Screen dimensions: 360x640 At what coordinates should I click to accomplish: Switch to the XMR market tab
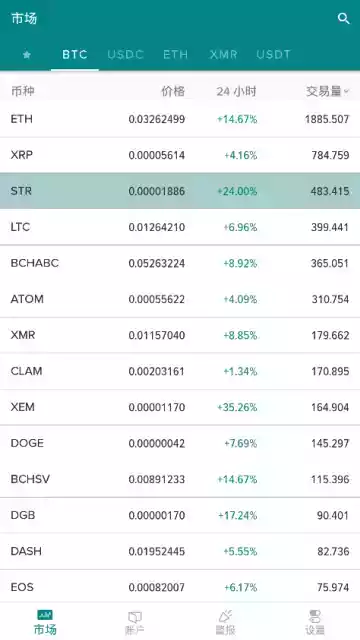(223, 55)
